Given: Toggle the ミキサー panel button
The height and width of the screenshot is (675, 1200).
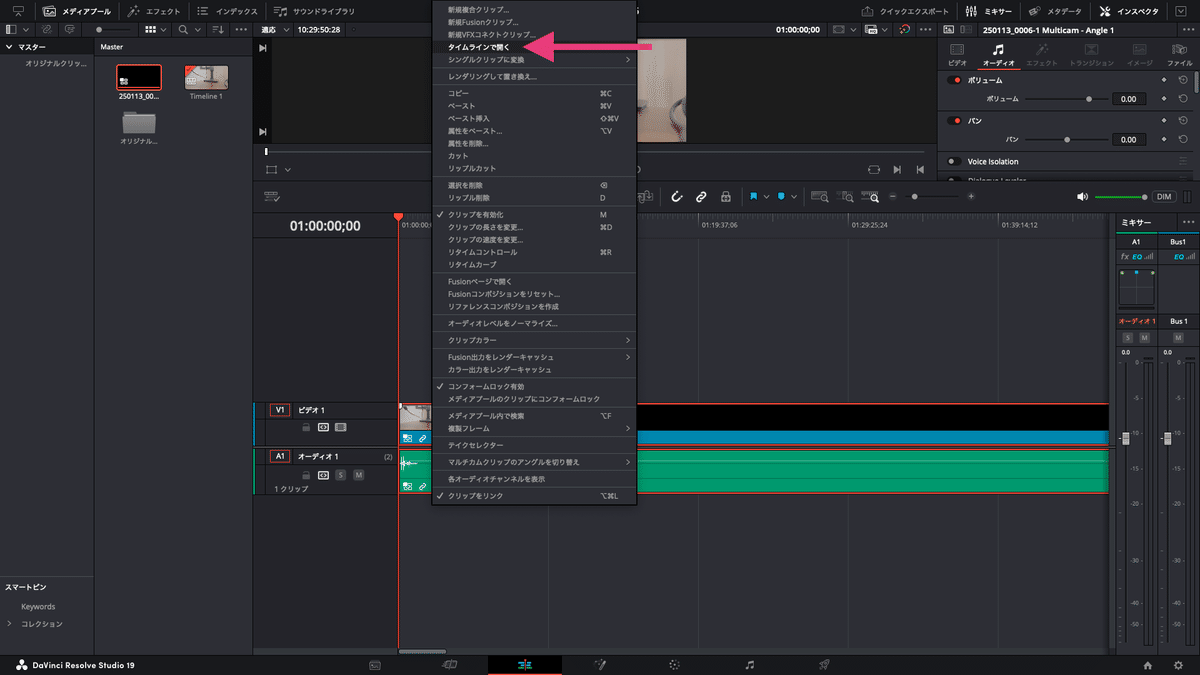Looking at the screenshot, I should [990, 11].
